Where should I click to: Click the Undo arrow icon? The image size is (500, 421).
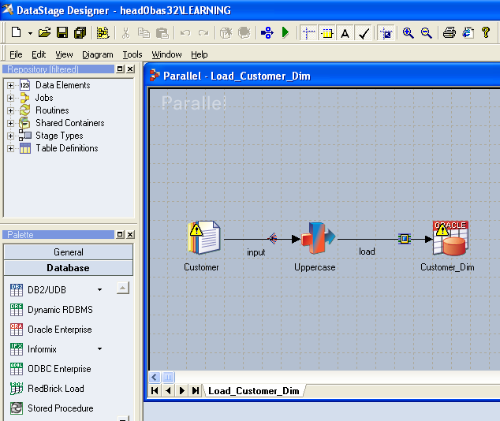(x=185, y=33)
